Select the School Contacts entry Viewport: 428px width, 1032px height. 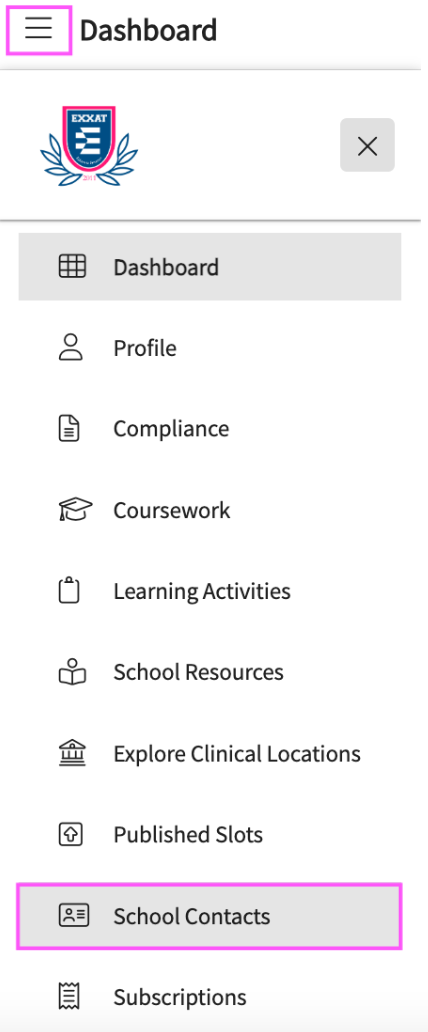[x=209, y=916]
